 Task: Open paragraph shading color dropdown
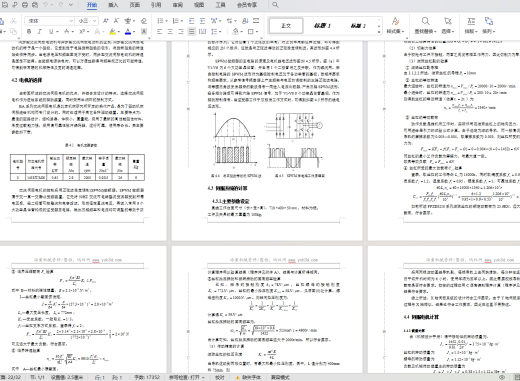tap(241, 32)
